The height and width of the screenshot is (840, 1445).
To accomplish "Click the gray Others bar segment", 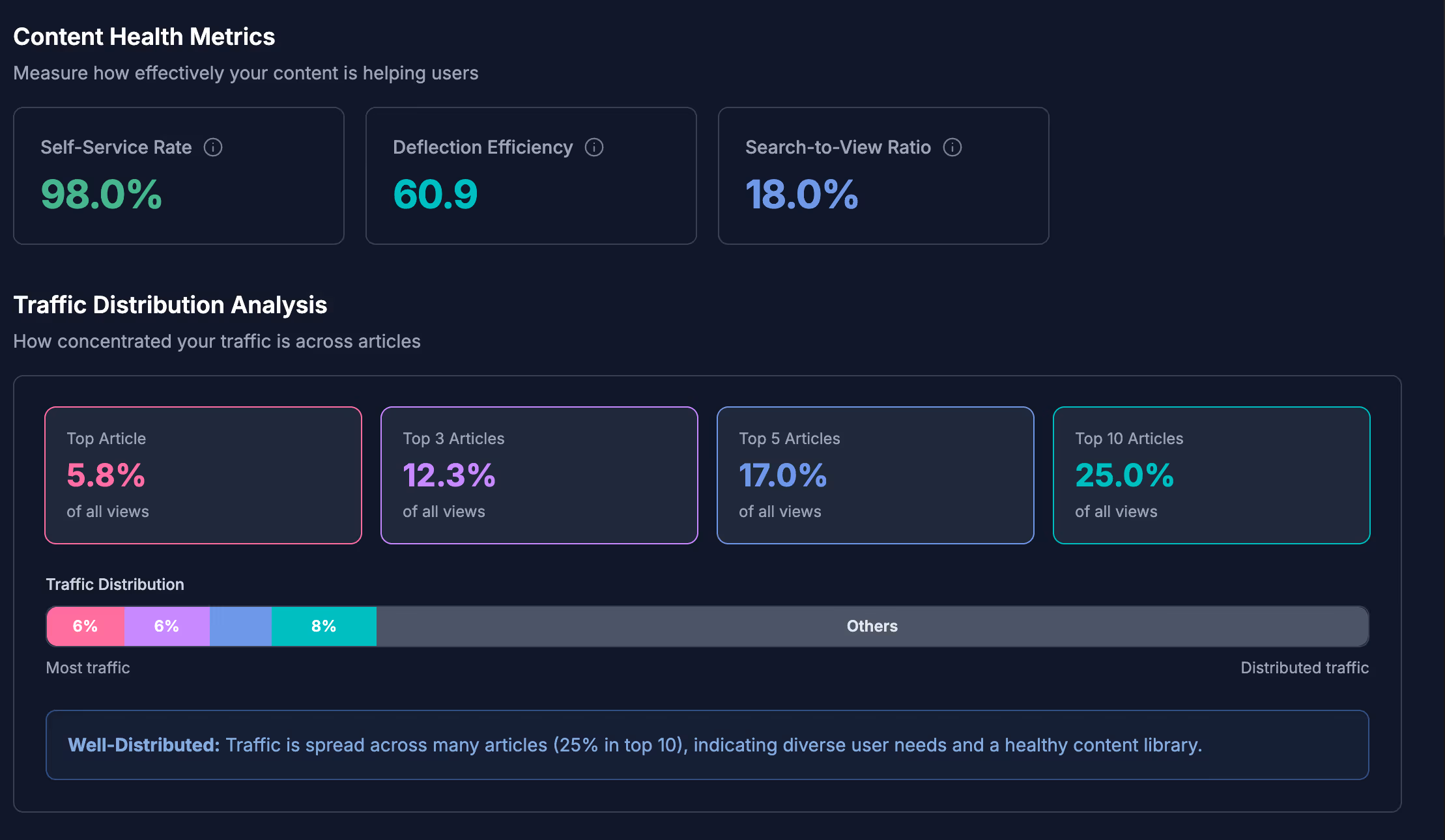I will click(872, 626).
